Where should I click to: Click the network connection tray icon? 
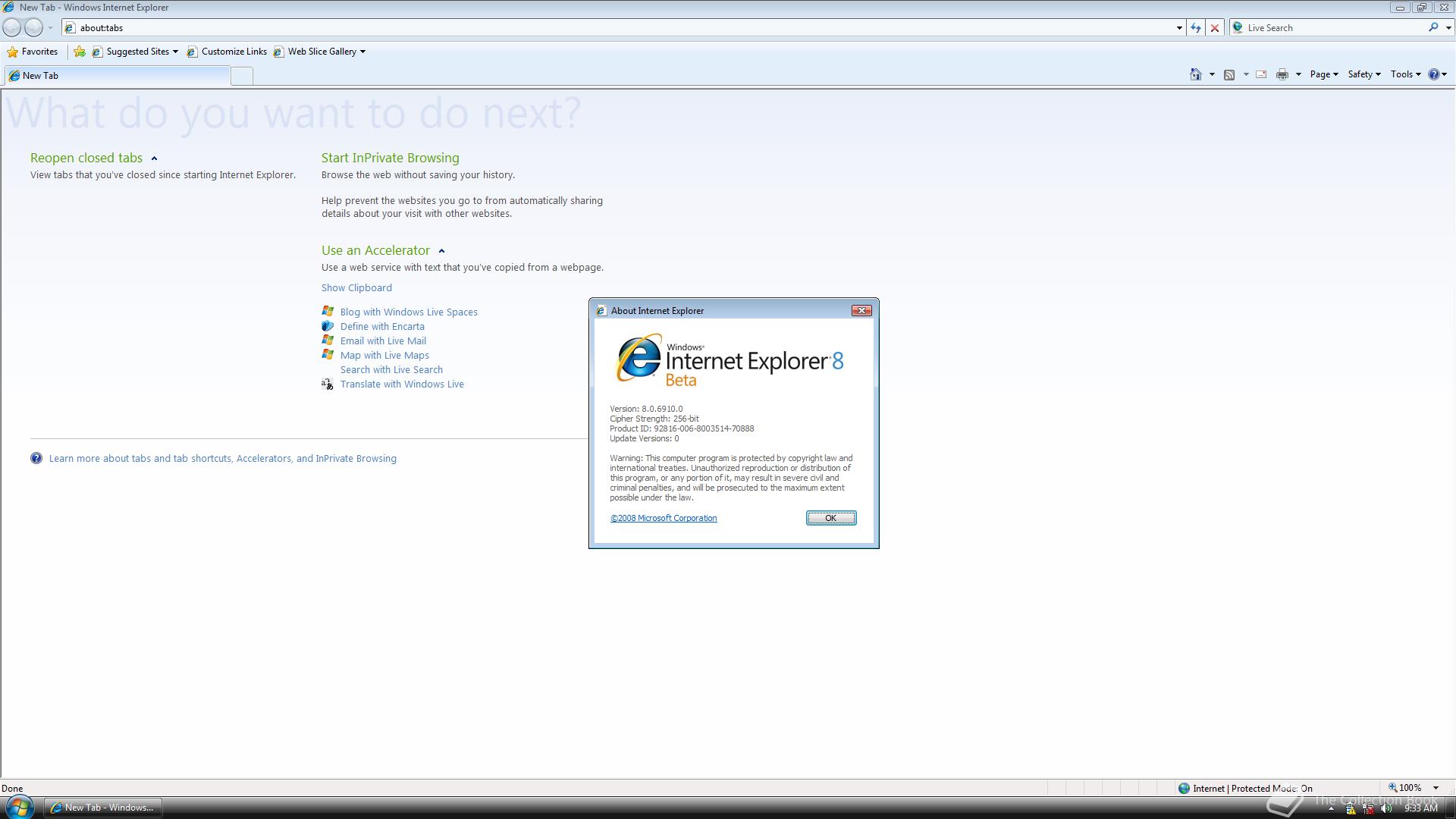1369,808
